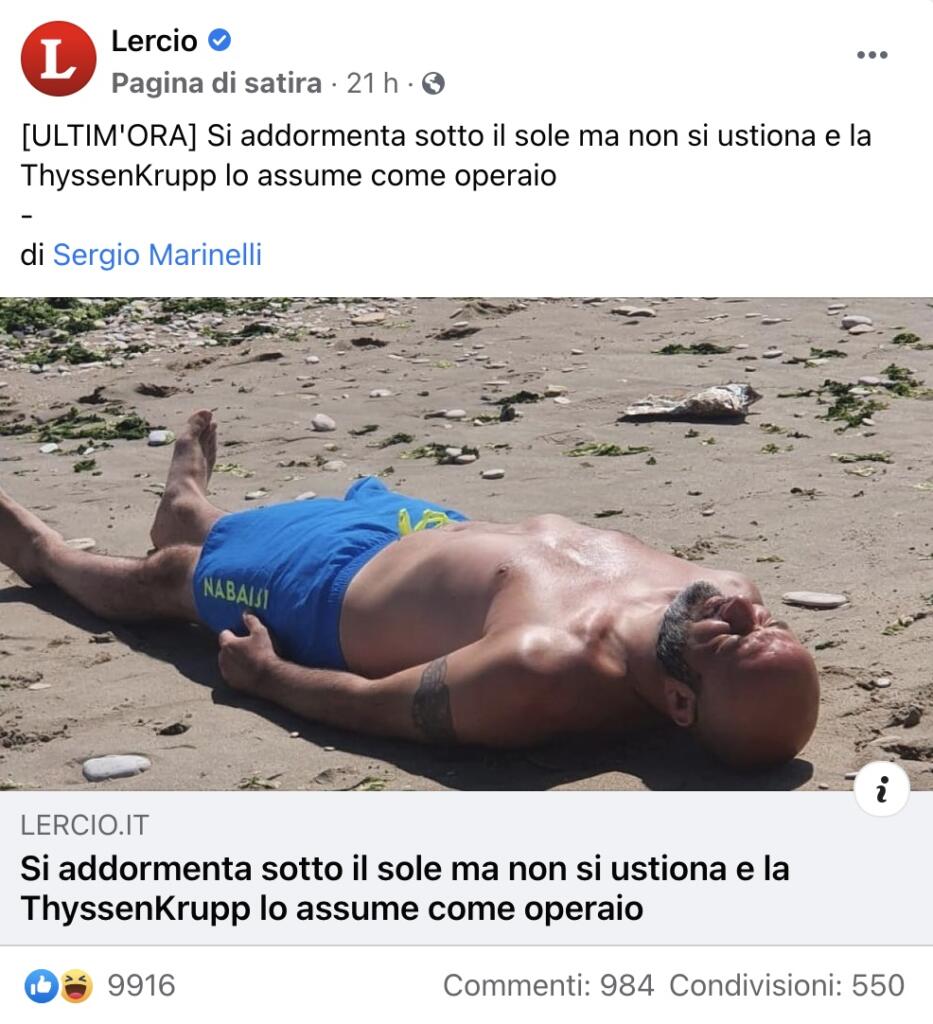Open the Lercio page name link

click(154, 41)
